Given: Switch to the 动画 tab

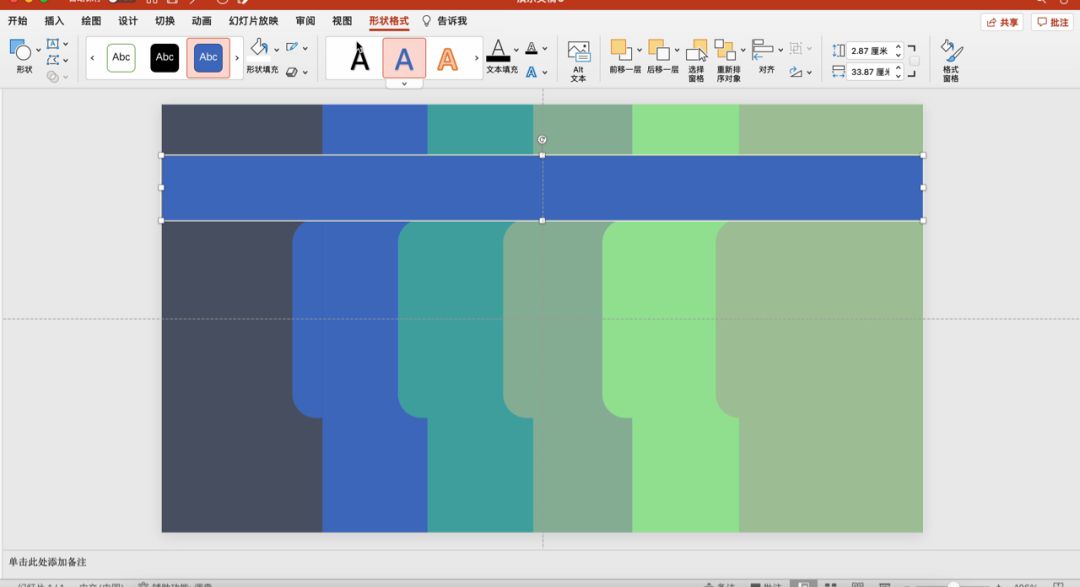Looking at the screenshot, I should [x=202, y=21].
